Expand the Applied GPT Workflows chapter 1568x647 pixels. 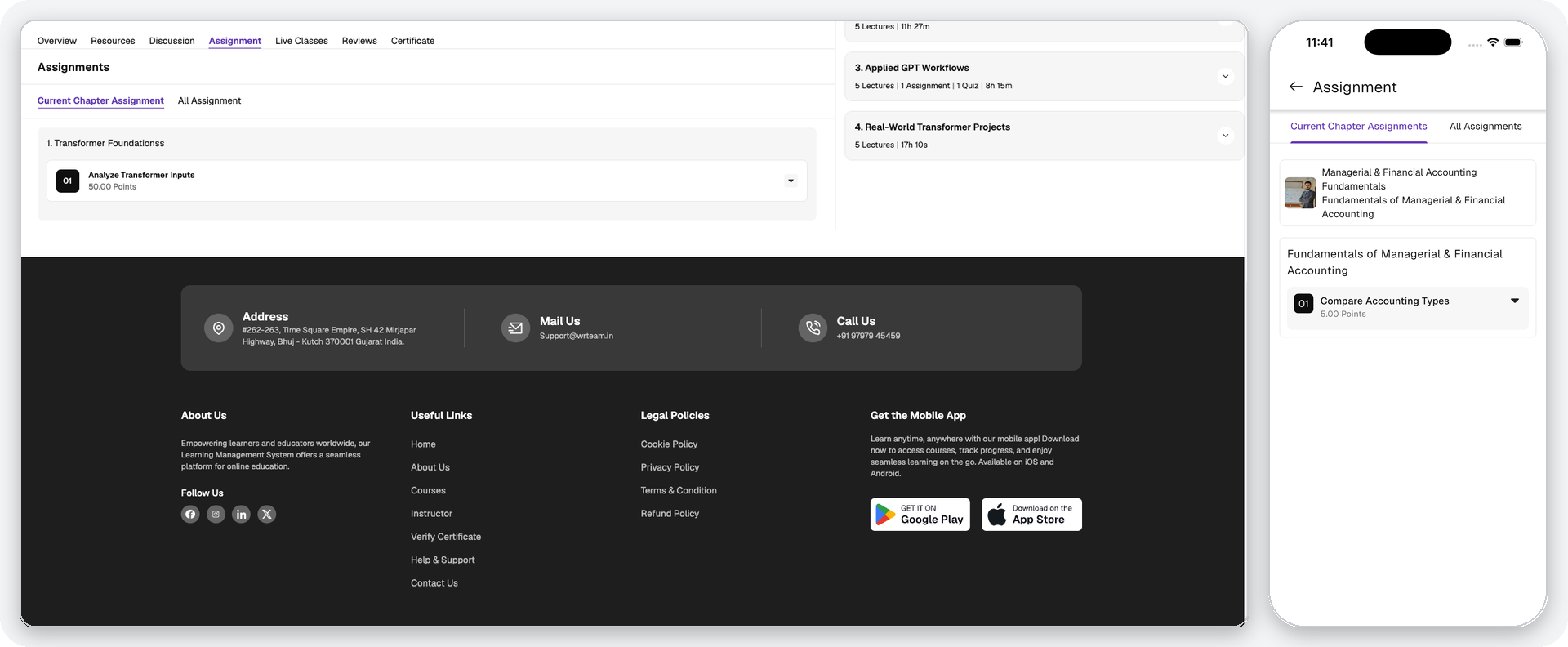click(1225, 76)
